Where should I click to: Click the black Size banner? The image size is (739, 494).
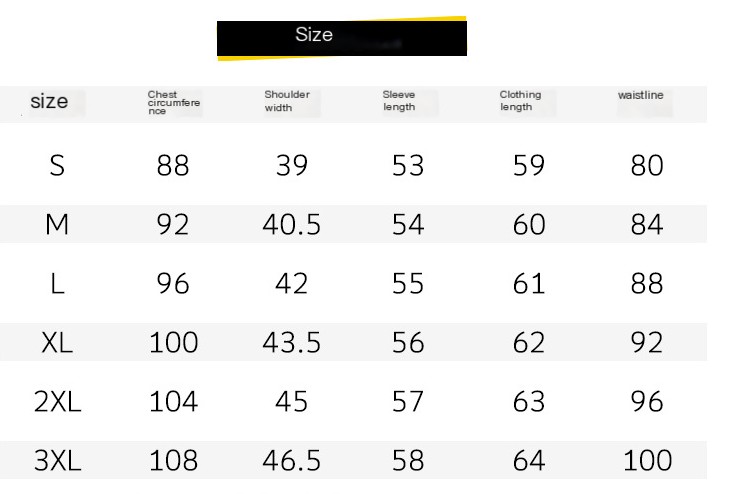coord(342,38)
